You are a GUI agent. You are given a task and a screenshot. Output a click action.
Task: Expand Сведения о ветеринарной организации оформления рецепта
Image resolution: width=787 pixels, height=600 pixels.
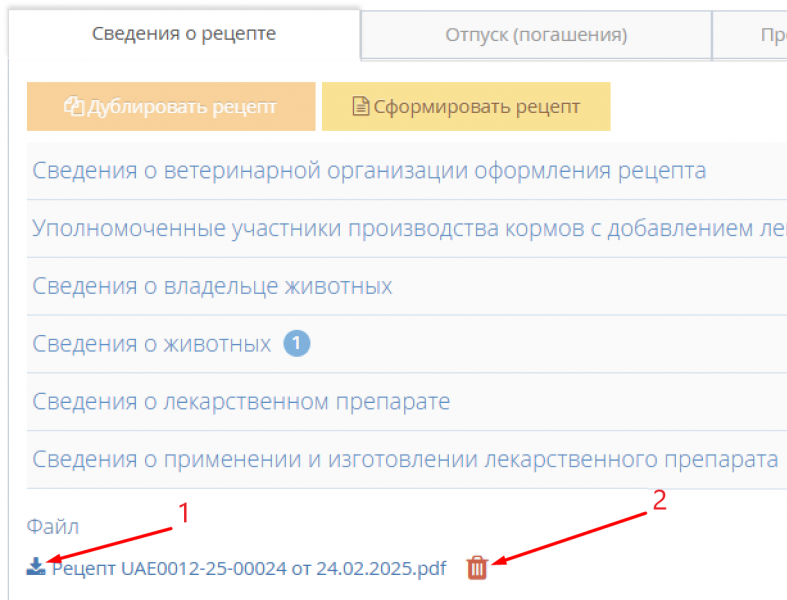click(x=369, y=170)
